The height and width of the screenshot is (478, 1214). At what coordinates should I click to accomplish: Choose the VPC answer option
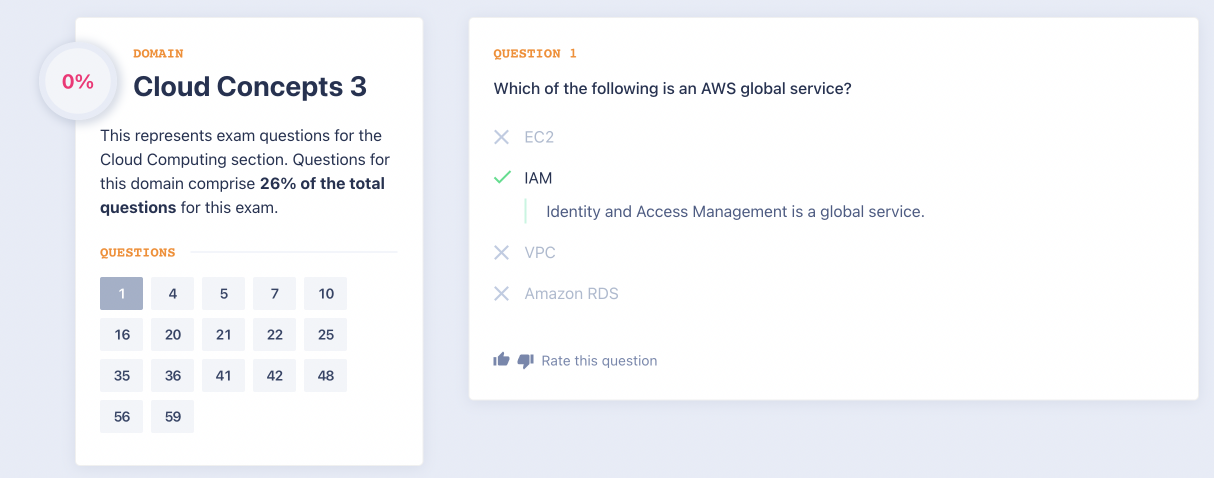pyautogui.click(x=540, y=253)
